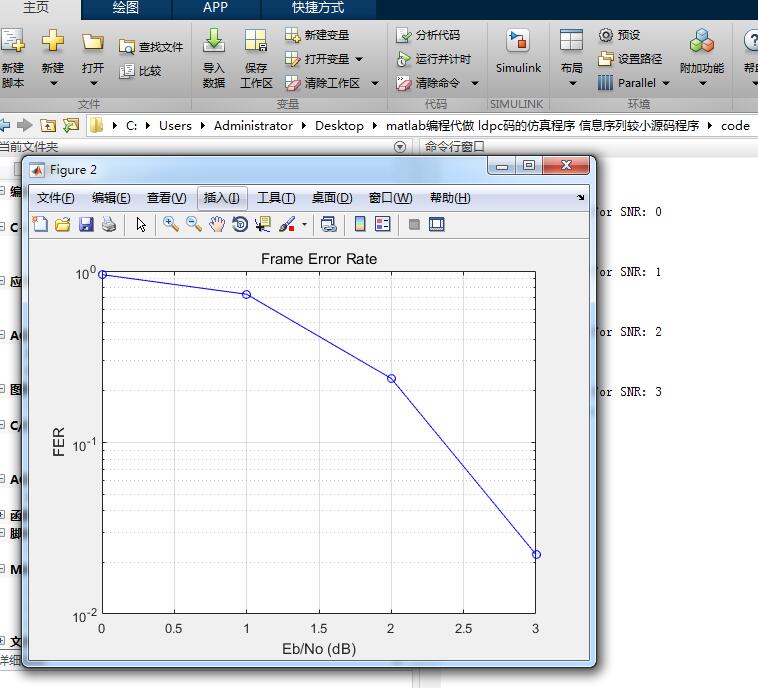Click the Frame Error Rate plot title
Image resolution: width=758 pixels, height=688 pixels.
pos(319,259)
